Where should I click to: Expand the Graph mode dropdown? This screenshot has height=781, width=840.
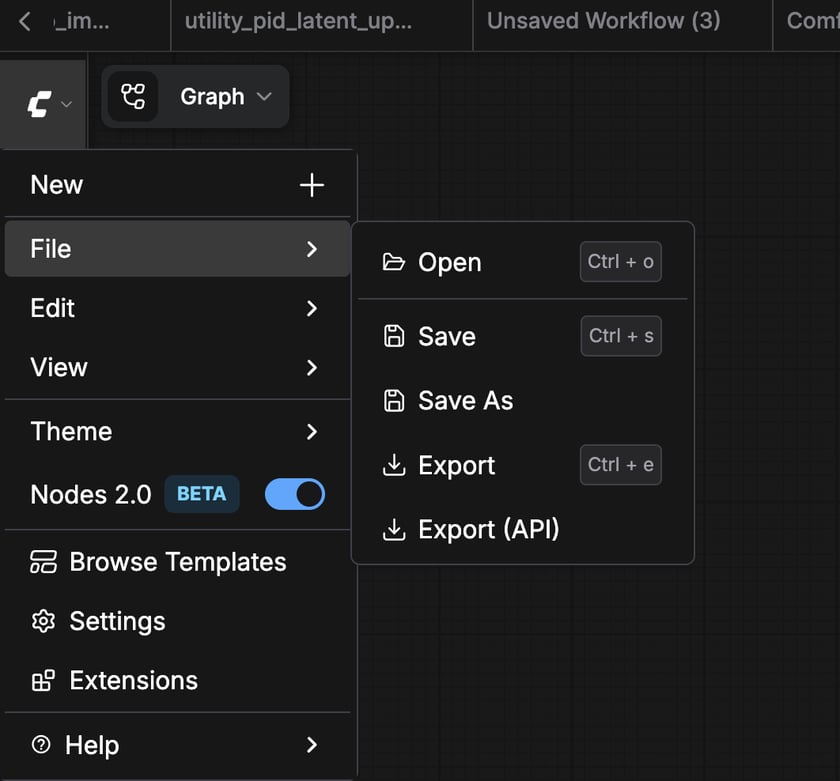click(x=264, y=96)
